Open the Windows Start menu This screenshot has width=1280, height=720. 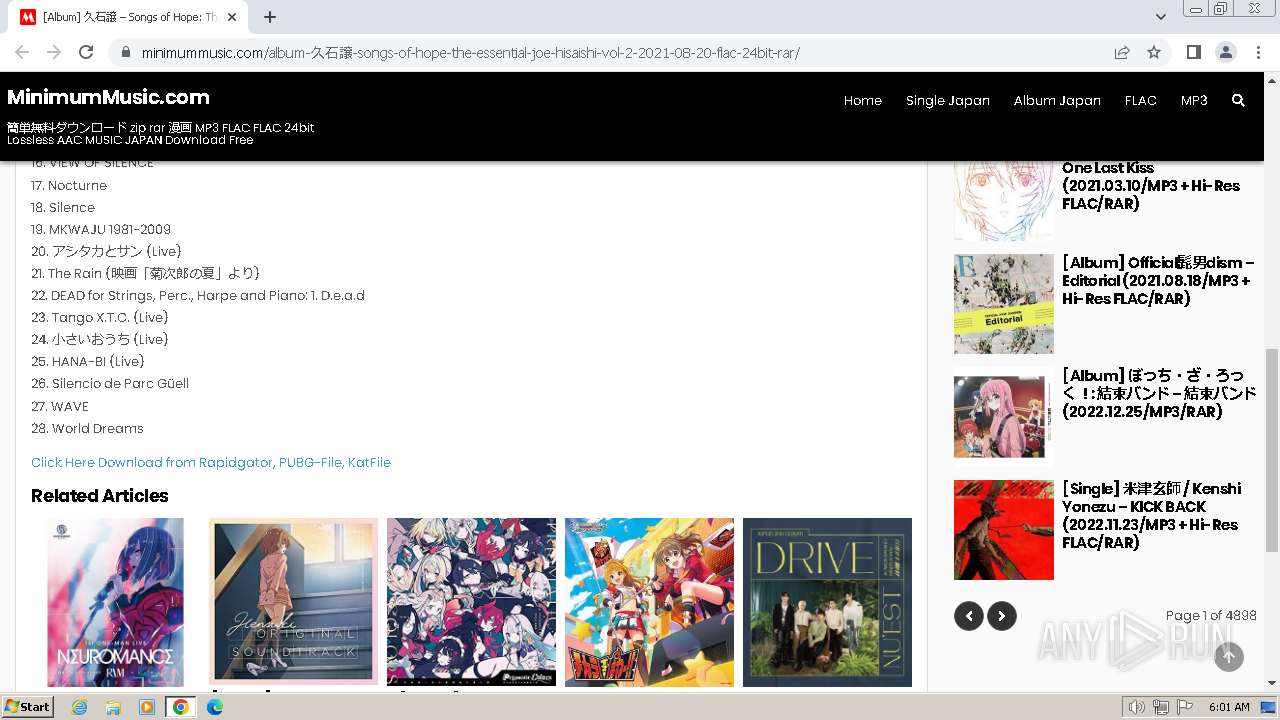(x=28, y=707)
